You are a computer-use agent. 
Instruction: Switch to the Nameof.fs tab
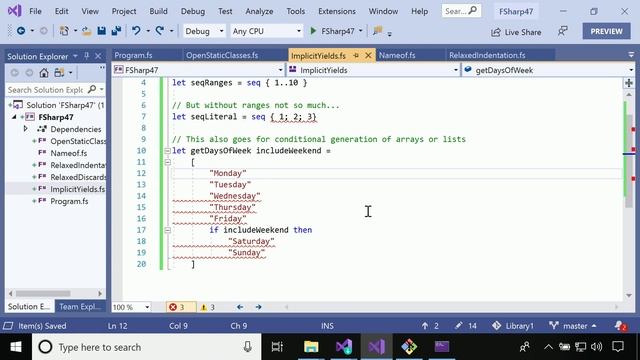pyautogui.click(x=397, y=55)
